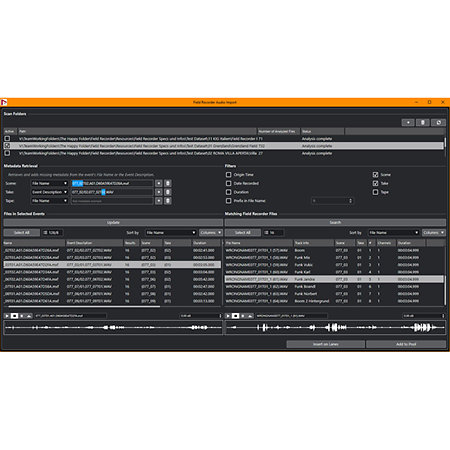Click the trash icon in Take row
This screenshot has height=450, width=450.
[168, 192]
